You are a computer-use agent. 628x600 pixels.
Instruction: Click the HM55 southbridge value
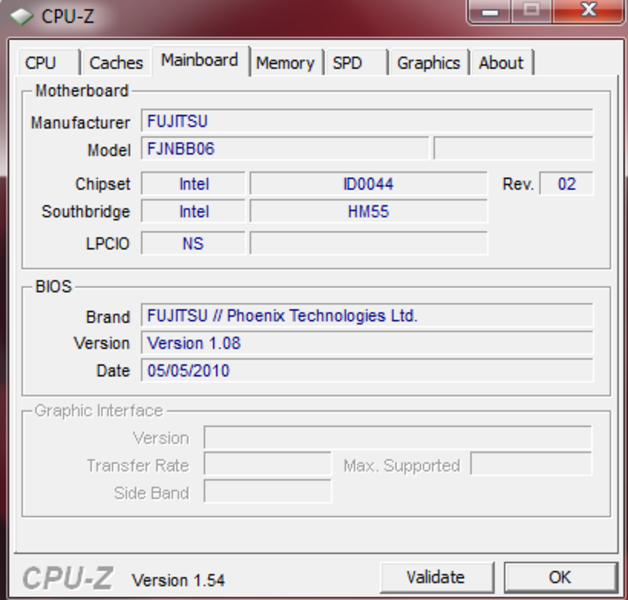click(368, 211)
